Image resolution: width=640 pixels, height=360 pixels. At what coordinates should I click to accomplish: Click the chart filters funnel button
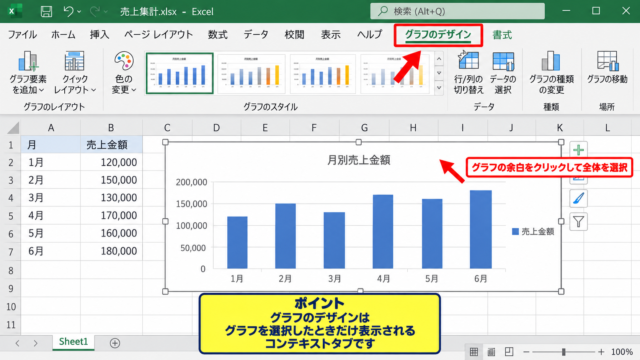(x=578, y=222)
